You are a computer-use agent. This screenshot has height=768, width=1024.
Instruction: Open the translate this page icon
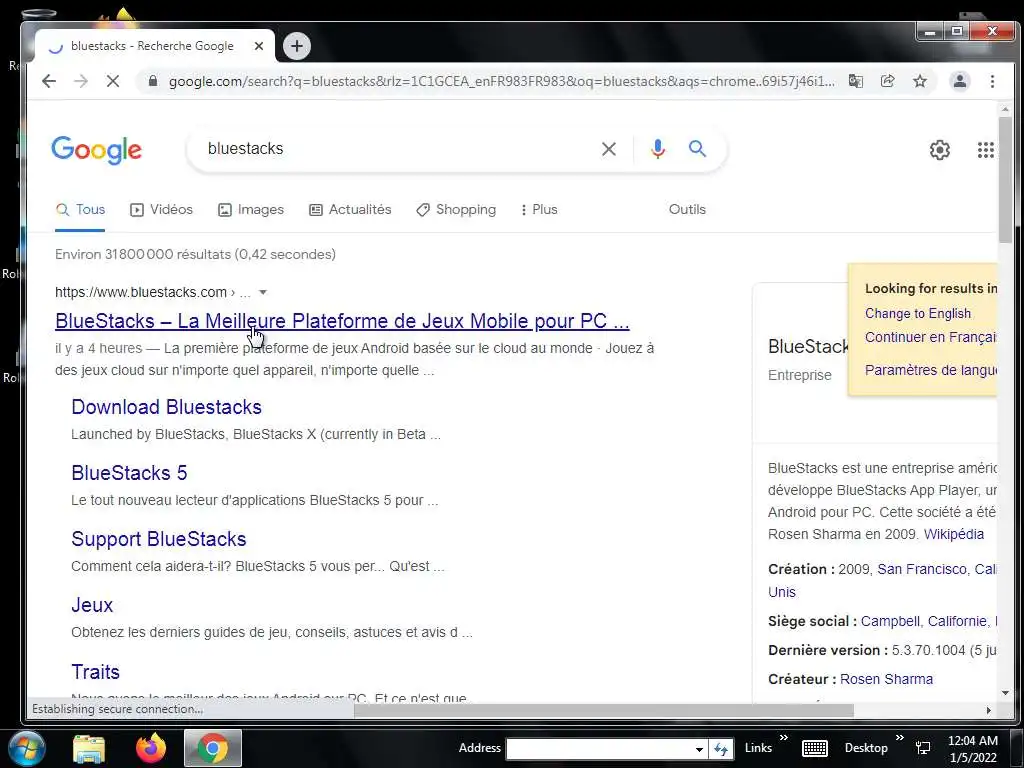[x=856, y=81]
